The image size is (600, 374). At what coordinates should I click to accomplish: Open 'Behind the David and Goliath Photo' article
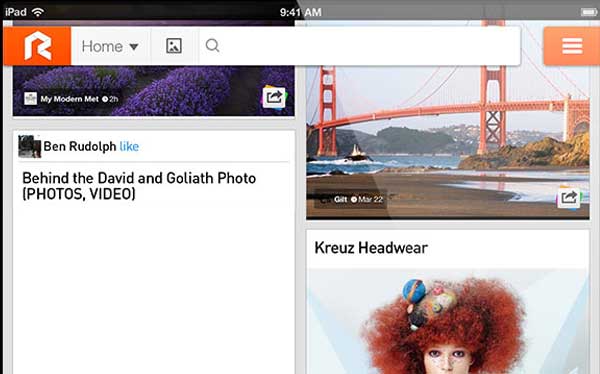tap(139, 186)
